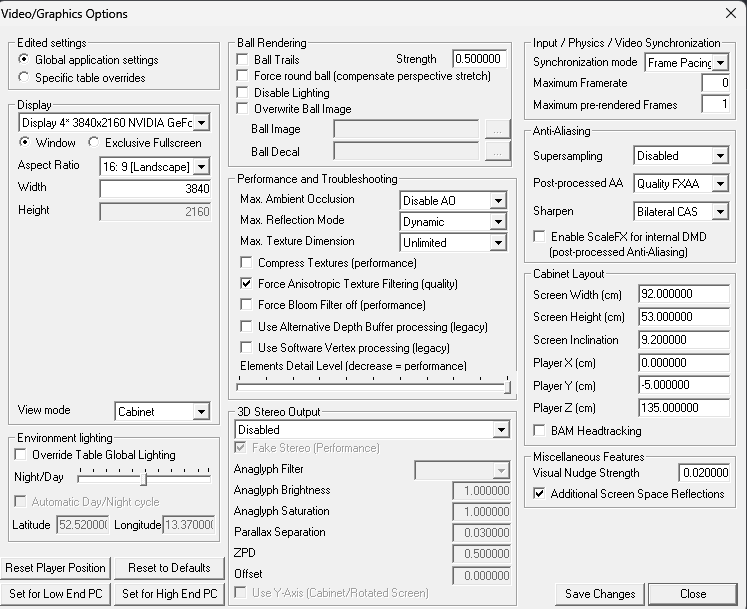This screenshot has width=747, height=609.
Task: Click Screen Width (cm) field
Action: [684, 294]
